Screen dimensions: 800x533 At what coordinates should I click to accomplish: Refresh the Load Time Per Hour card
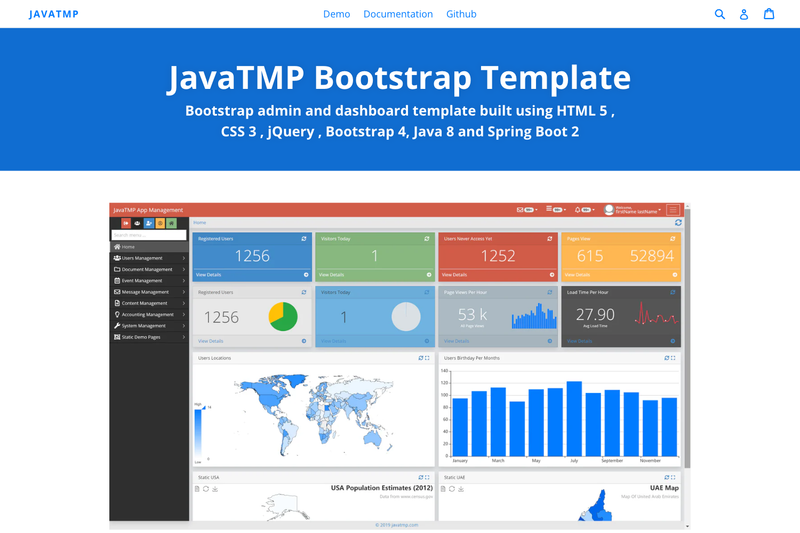[x=673, y=292]
